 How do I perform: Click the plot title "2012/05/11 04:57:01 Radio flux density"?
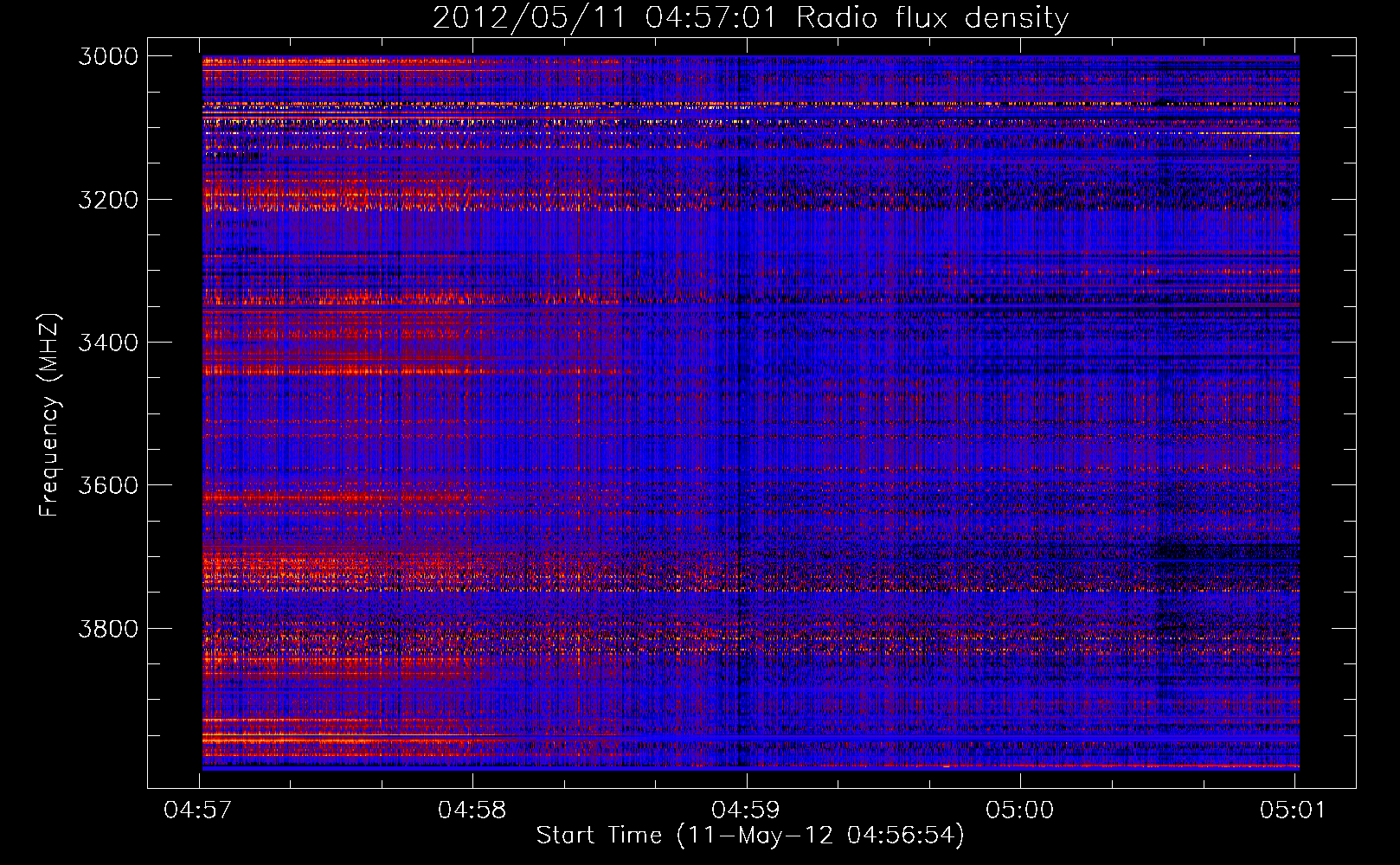click(x=751, y=18)
